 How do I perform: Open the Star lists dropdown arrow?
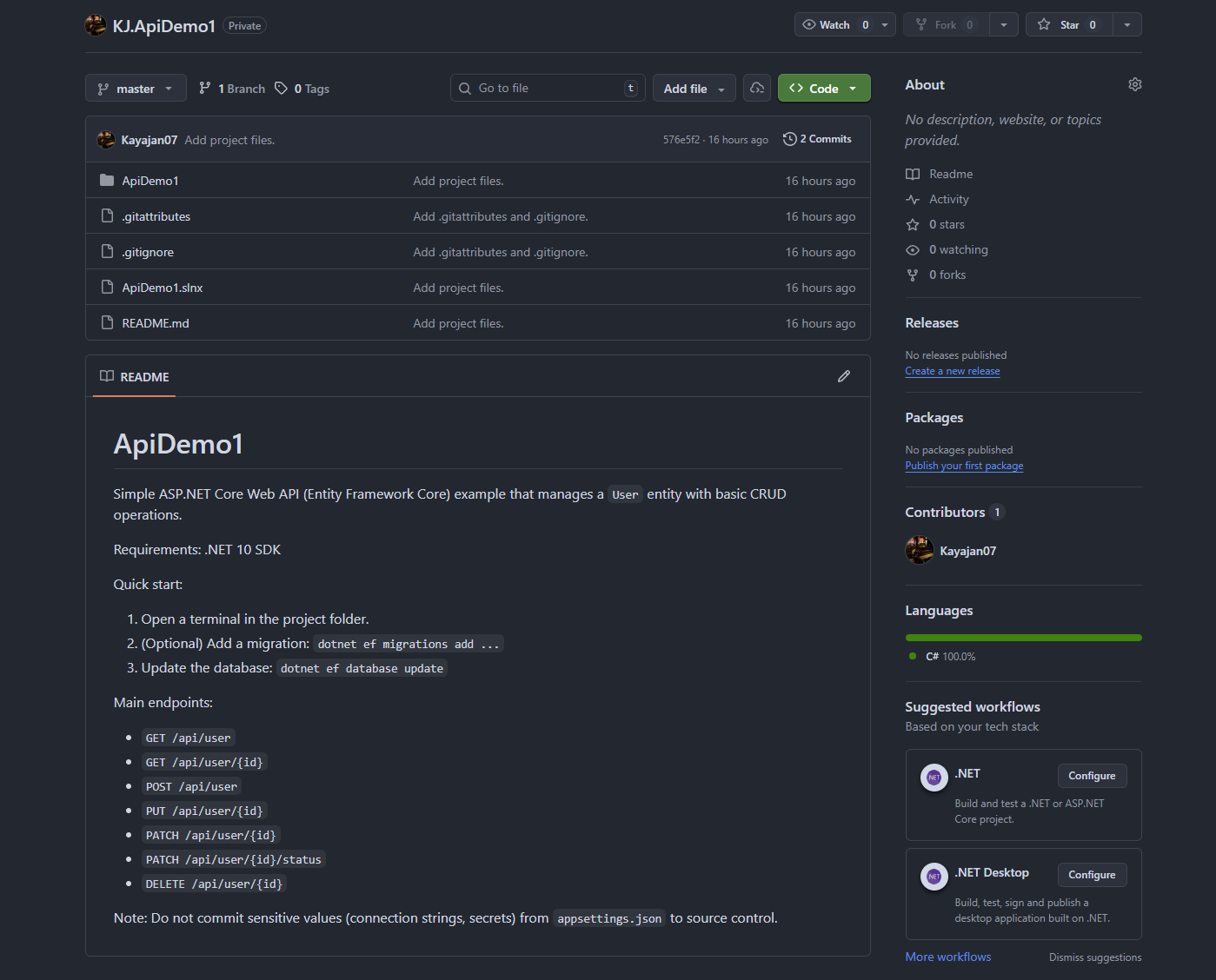1127,25
